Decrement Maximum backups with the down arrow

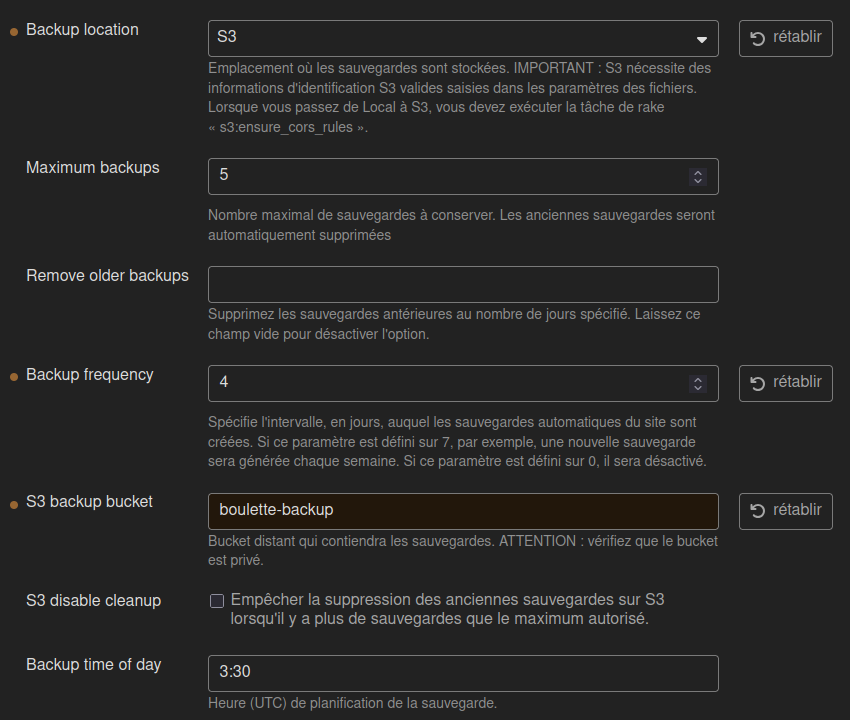698,181
